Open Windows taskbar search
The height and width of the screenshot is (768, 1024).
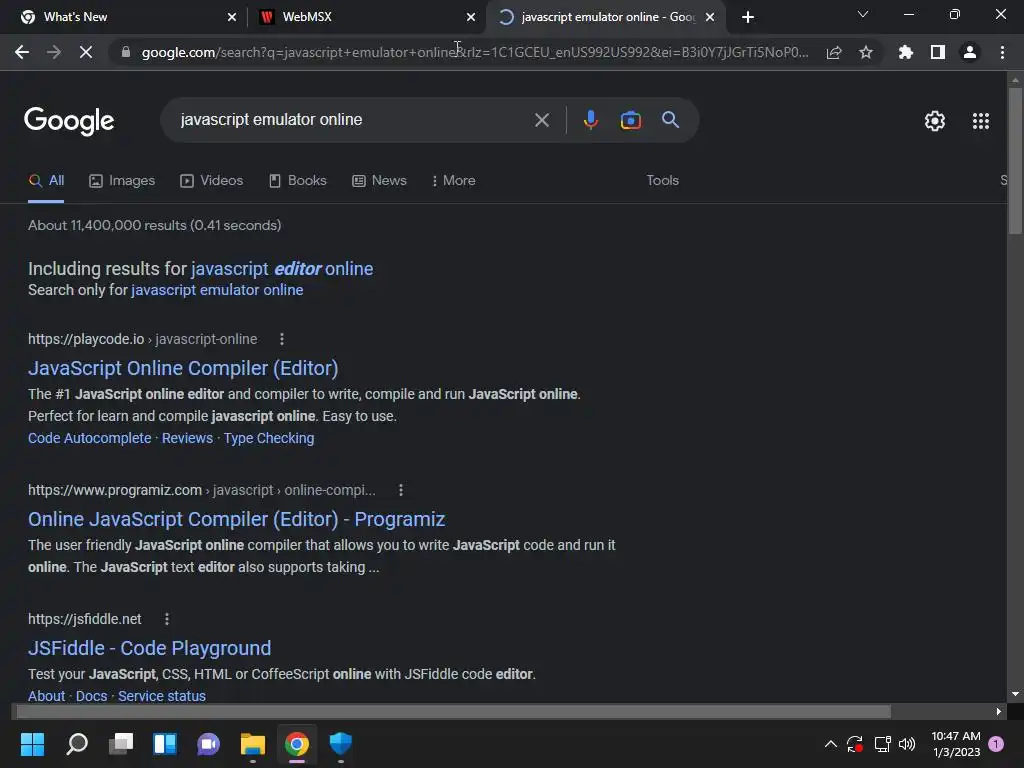tap(76, 744)
